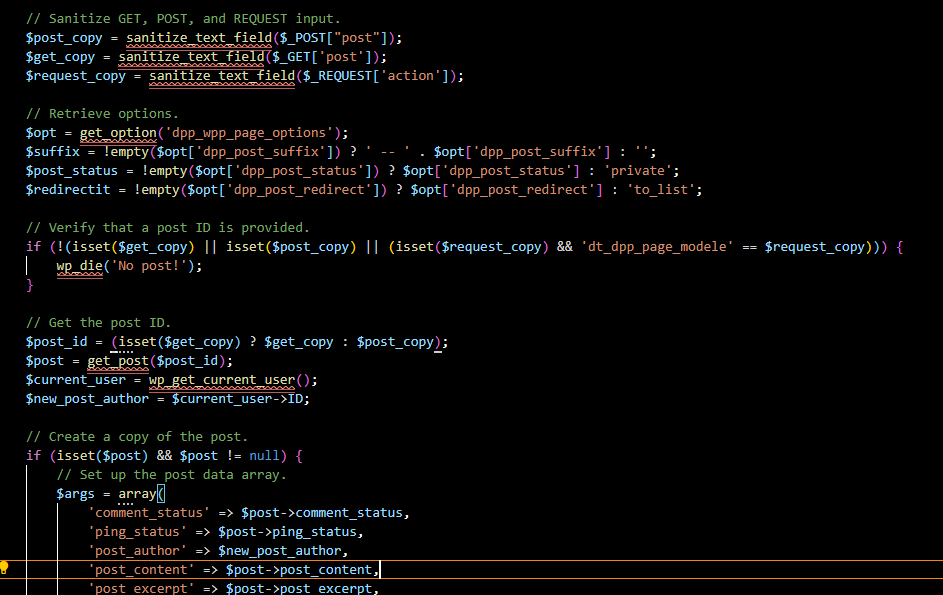Image resolution: width=943 pixels, height=595 pixels.
Task: Click the opening brace after 'if (isset($post)'
Action: [299, 456]
